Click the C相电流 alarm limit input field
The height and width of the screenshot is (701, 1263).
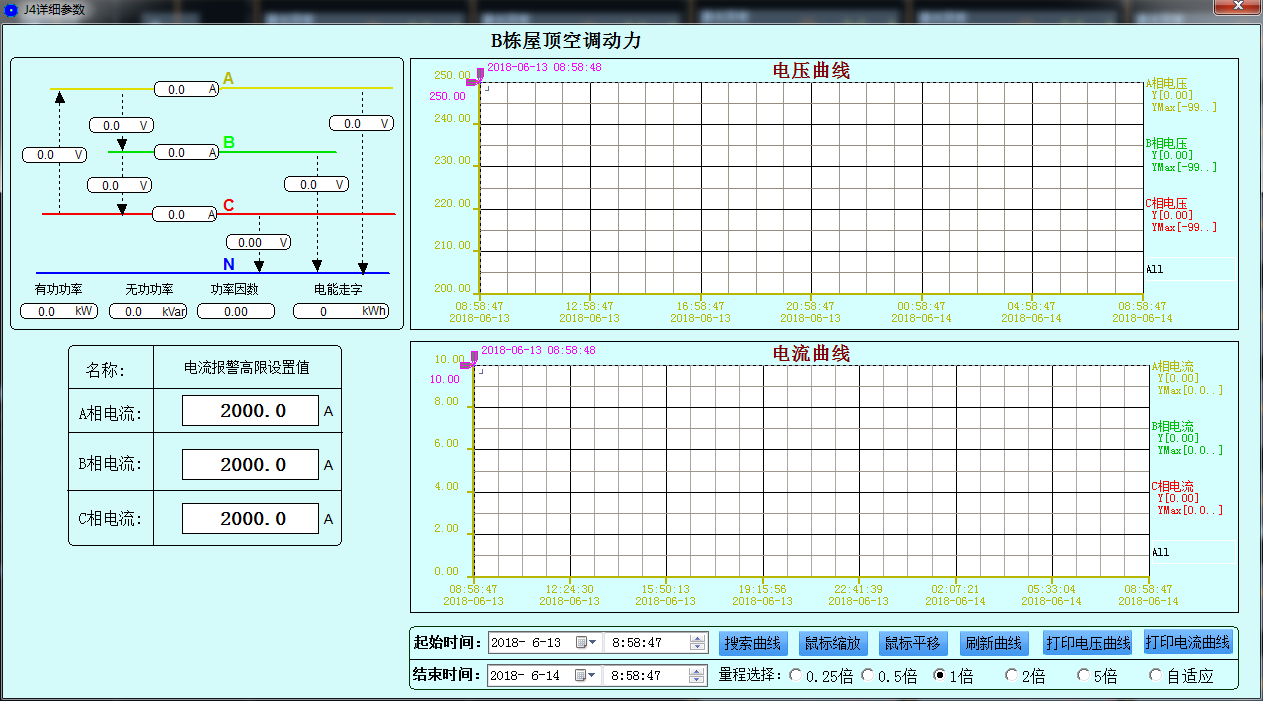coord(250,518)
